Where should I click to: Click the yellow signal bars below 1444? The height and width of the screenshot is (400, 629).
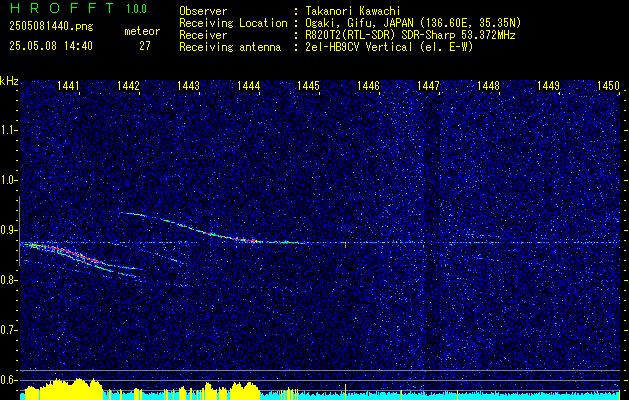(245, 391)
